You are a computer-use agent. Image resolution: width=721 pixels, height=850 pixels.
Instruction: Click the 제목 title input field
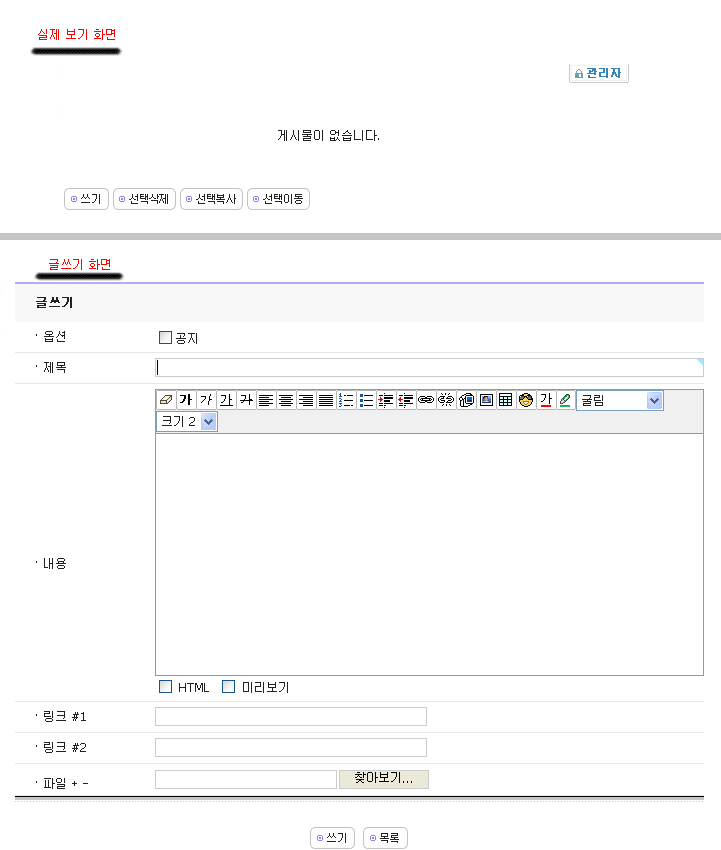pyautogui.click(x=429, y=368)
